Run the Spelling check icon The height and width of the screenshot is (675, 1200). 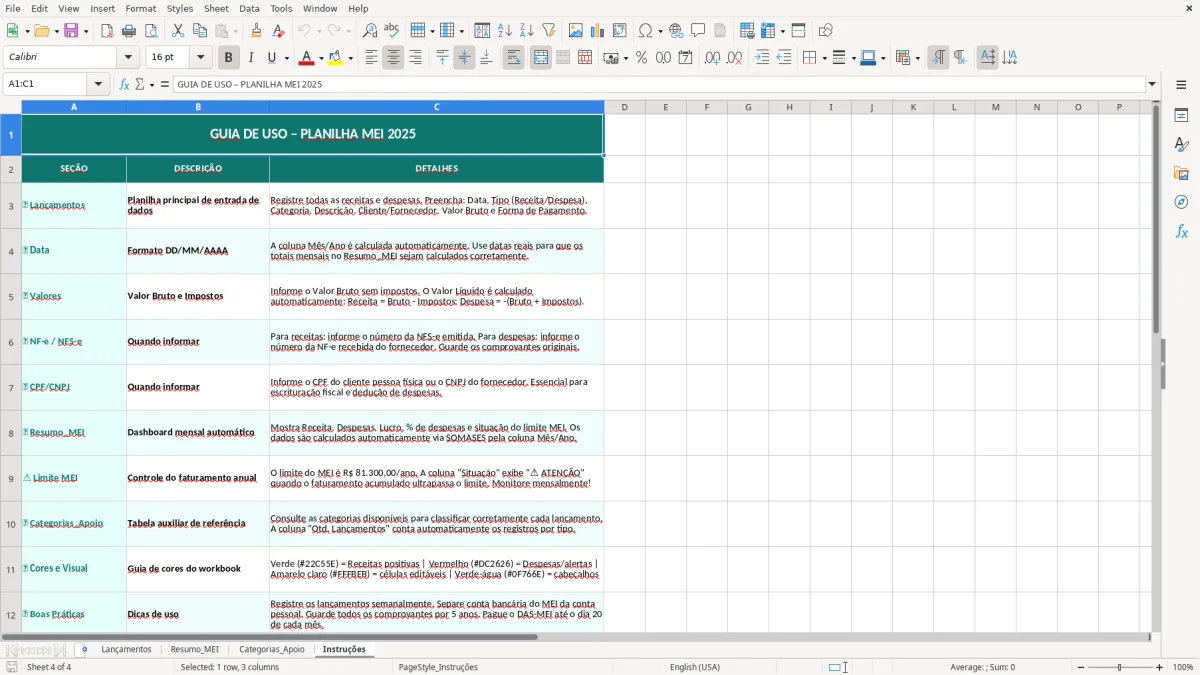coord(392,31)
